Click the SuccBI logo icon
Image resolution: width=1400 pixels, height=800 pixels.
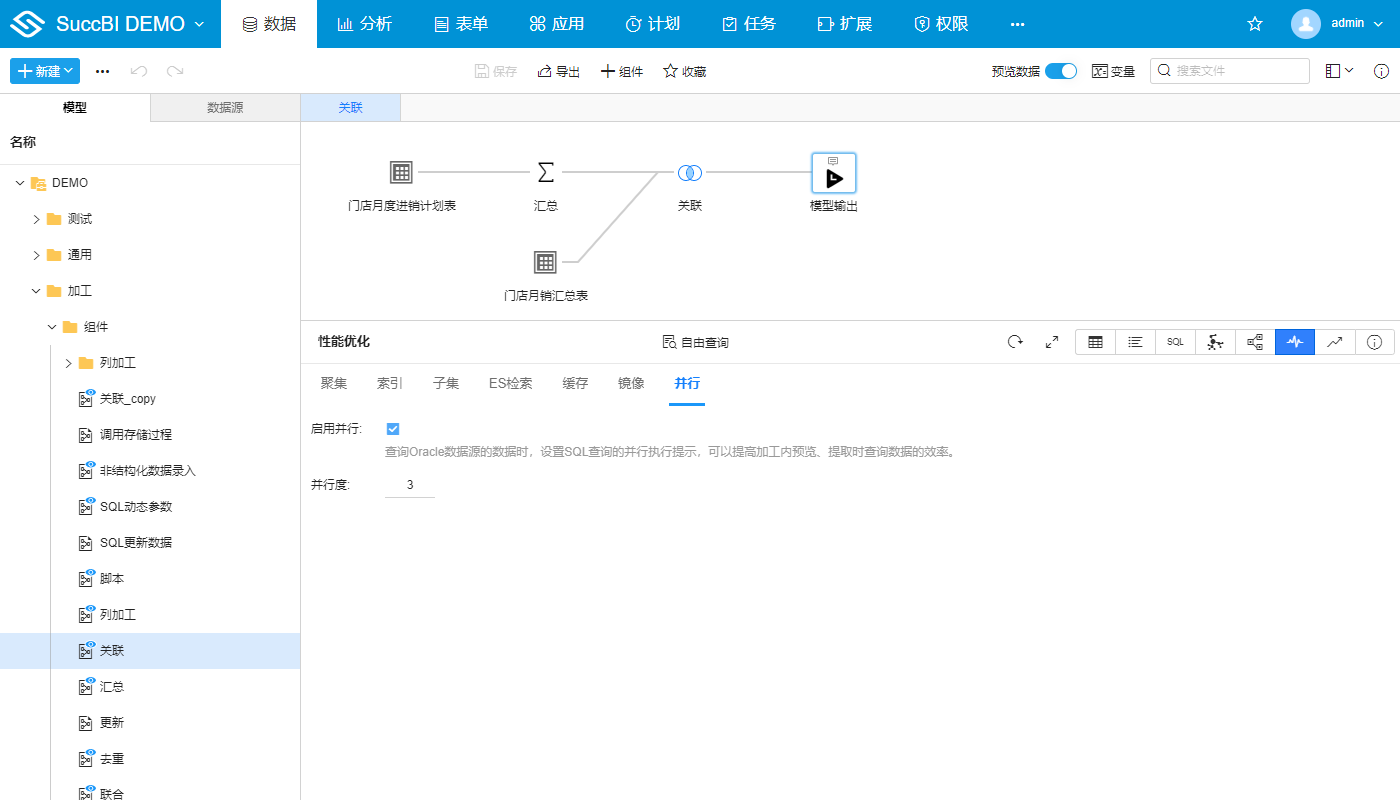[28, 24]
